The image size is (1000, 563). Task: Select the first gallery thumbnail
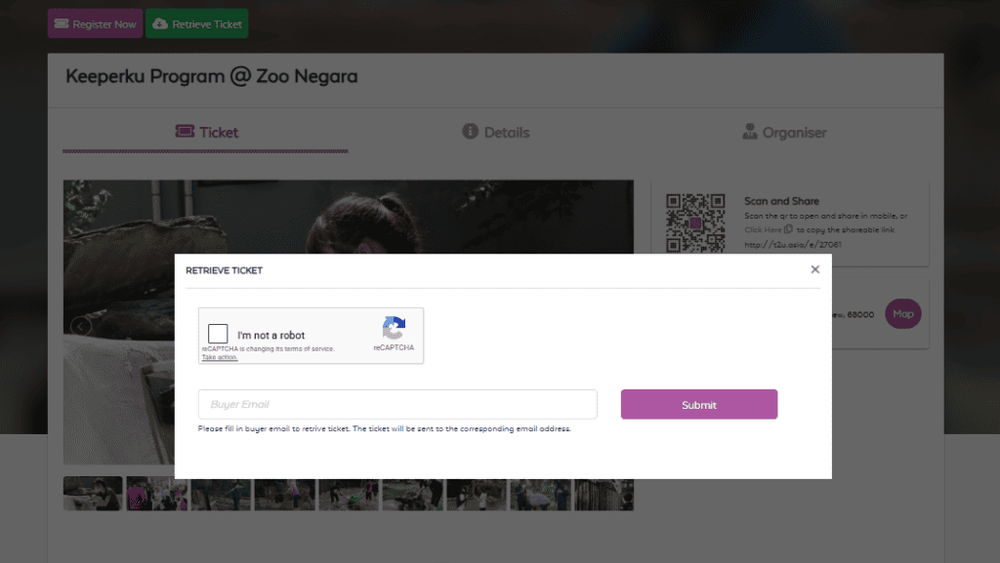(x=92, y=494)
